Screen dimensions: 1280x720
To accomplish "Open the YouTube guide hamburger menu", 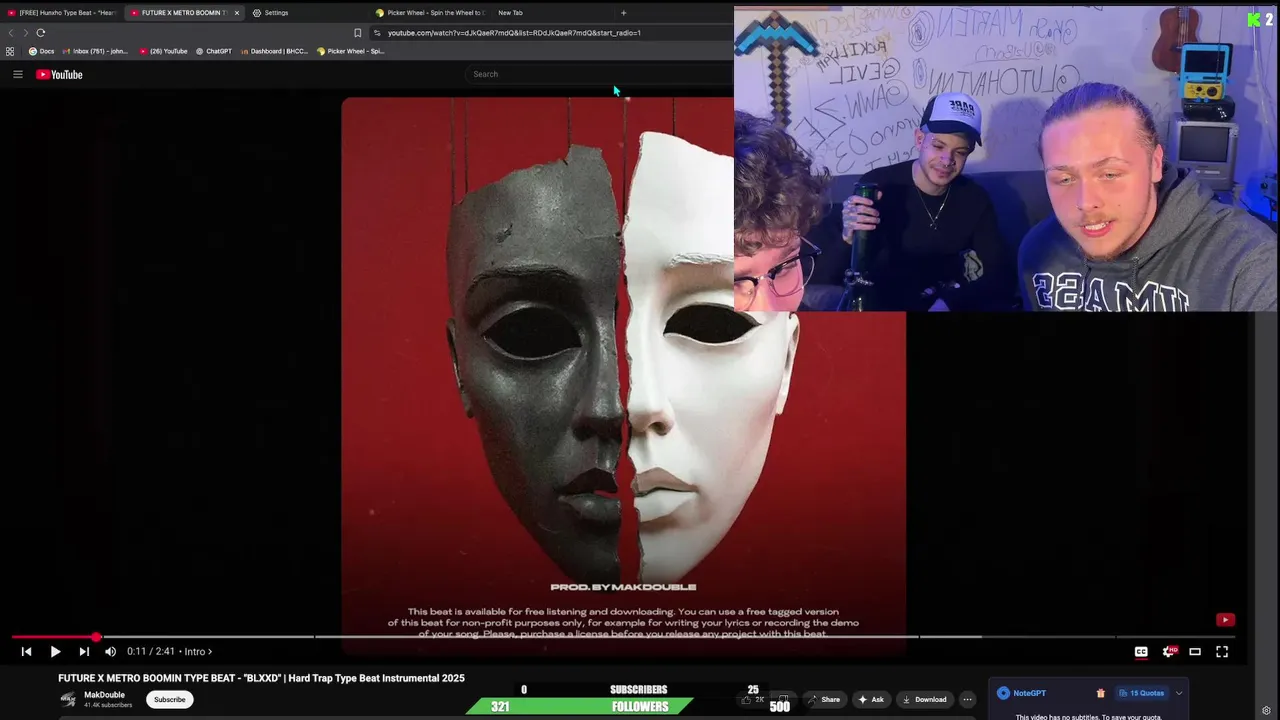I will point(17,74).
